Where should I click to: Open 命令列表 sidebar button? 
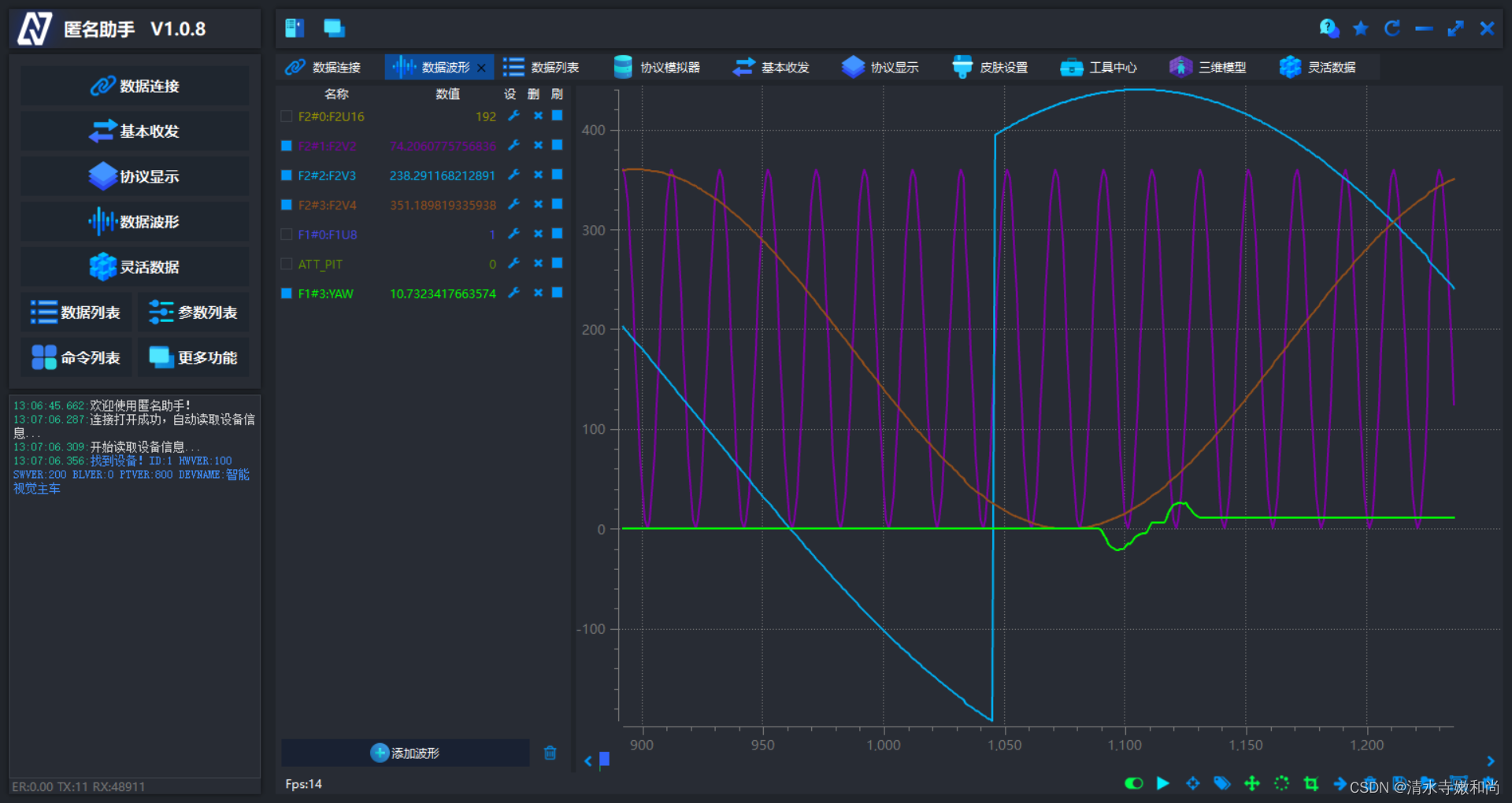click(x=76, y=357)
